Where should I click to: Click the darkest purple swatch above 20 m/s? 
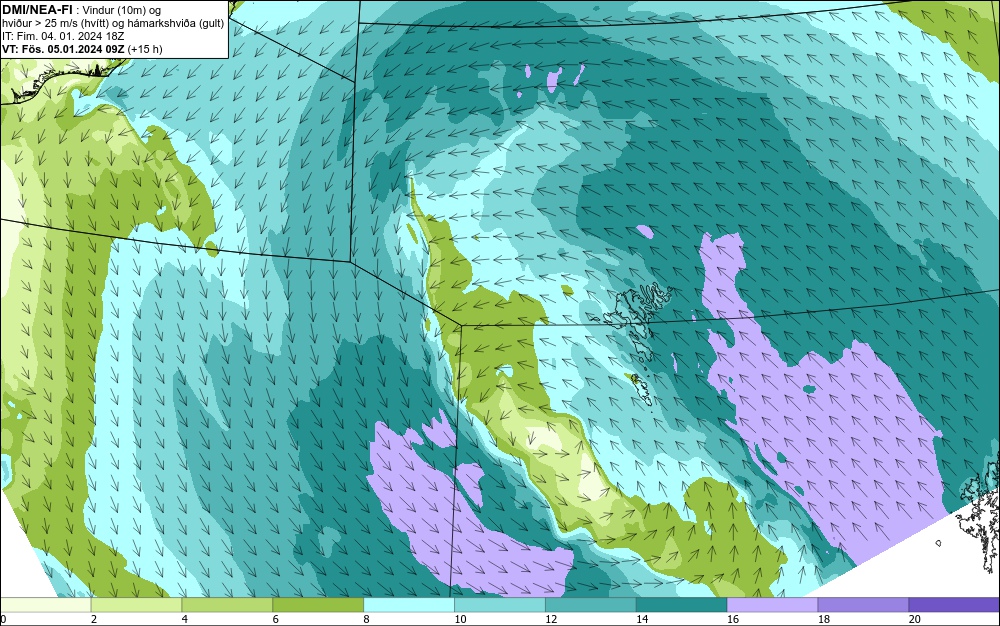point(954,605)
